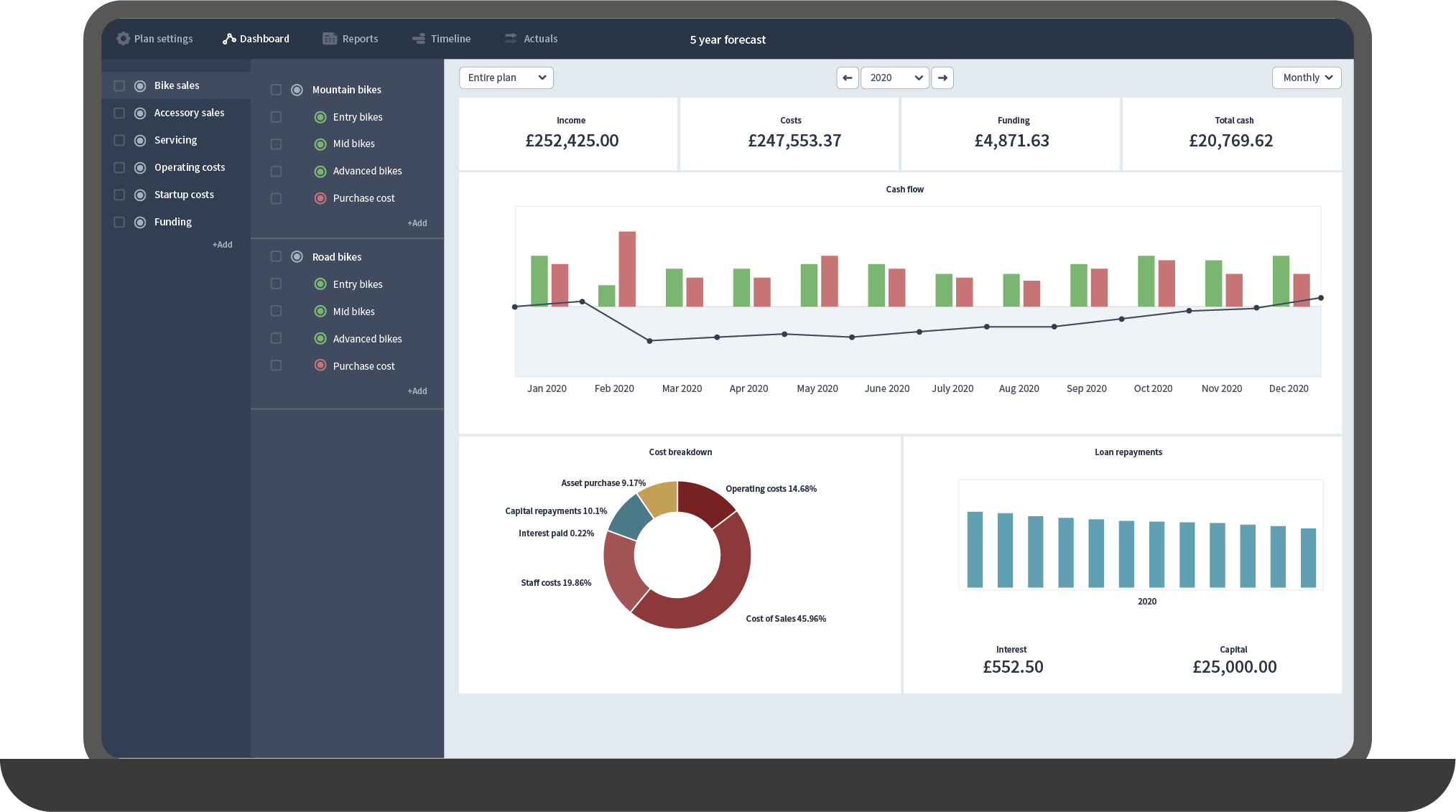
Task: Click the Timeline bars icon
Action: 419,39
